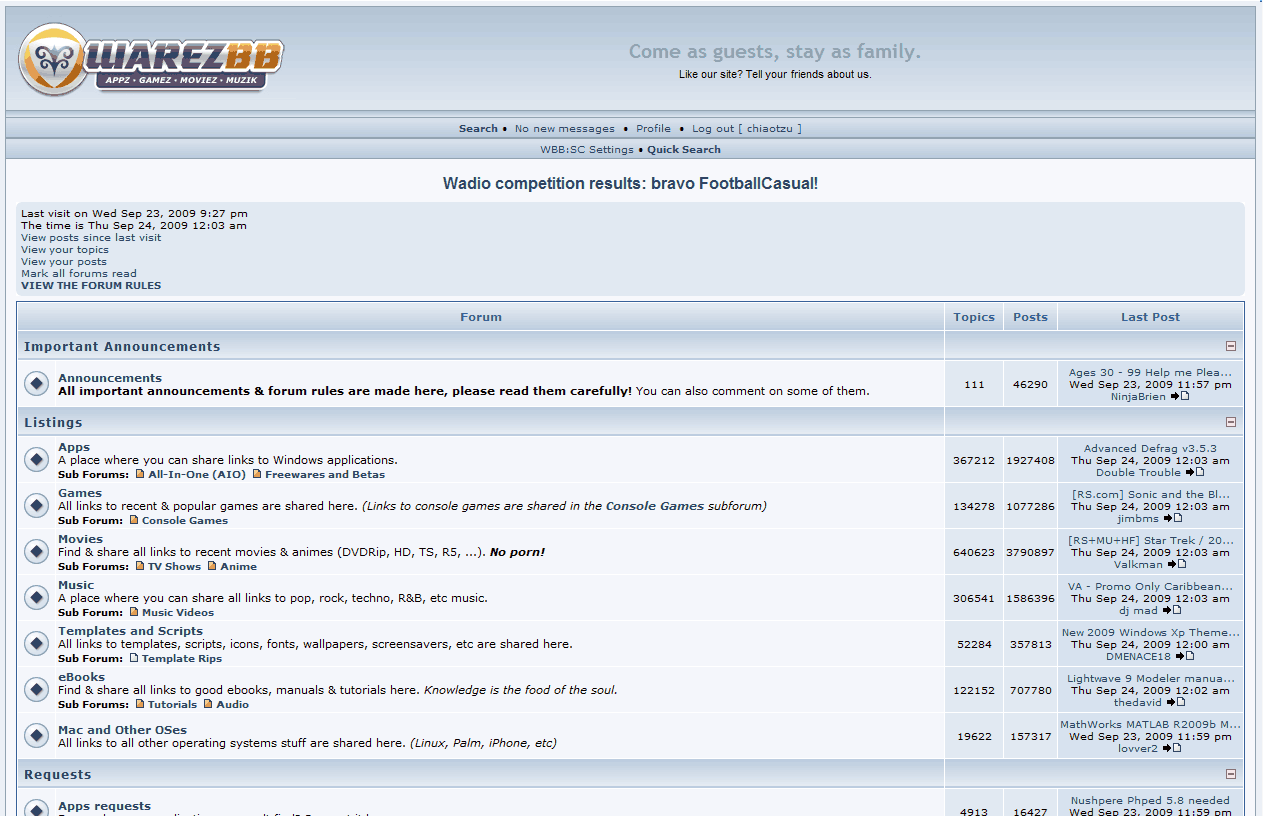Image resolution: width=1263 pixels, height=816 pixels.
Task: Click folder icon next to Music Videos
Action: (x=134, y=612)
